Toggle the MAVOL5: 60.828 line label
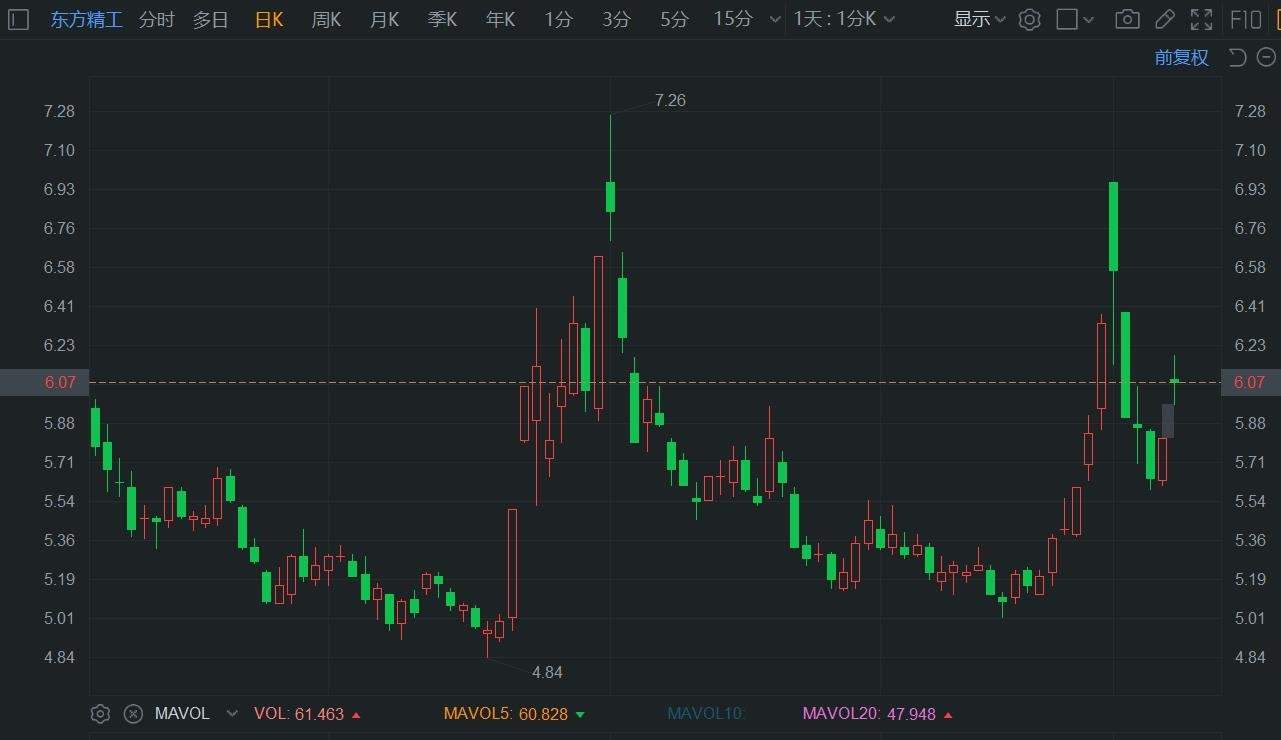 click(506, 714)
